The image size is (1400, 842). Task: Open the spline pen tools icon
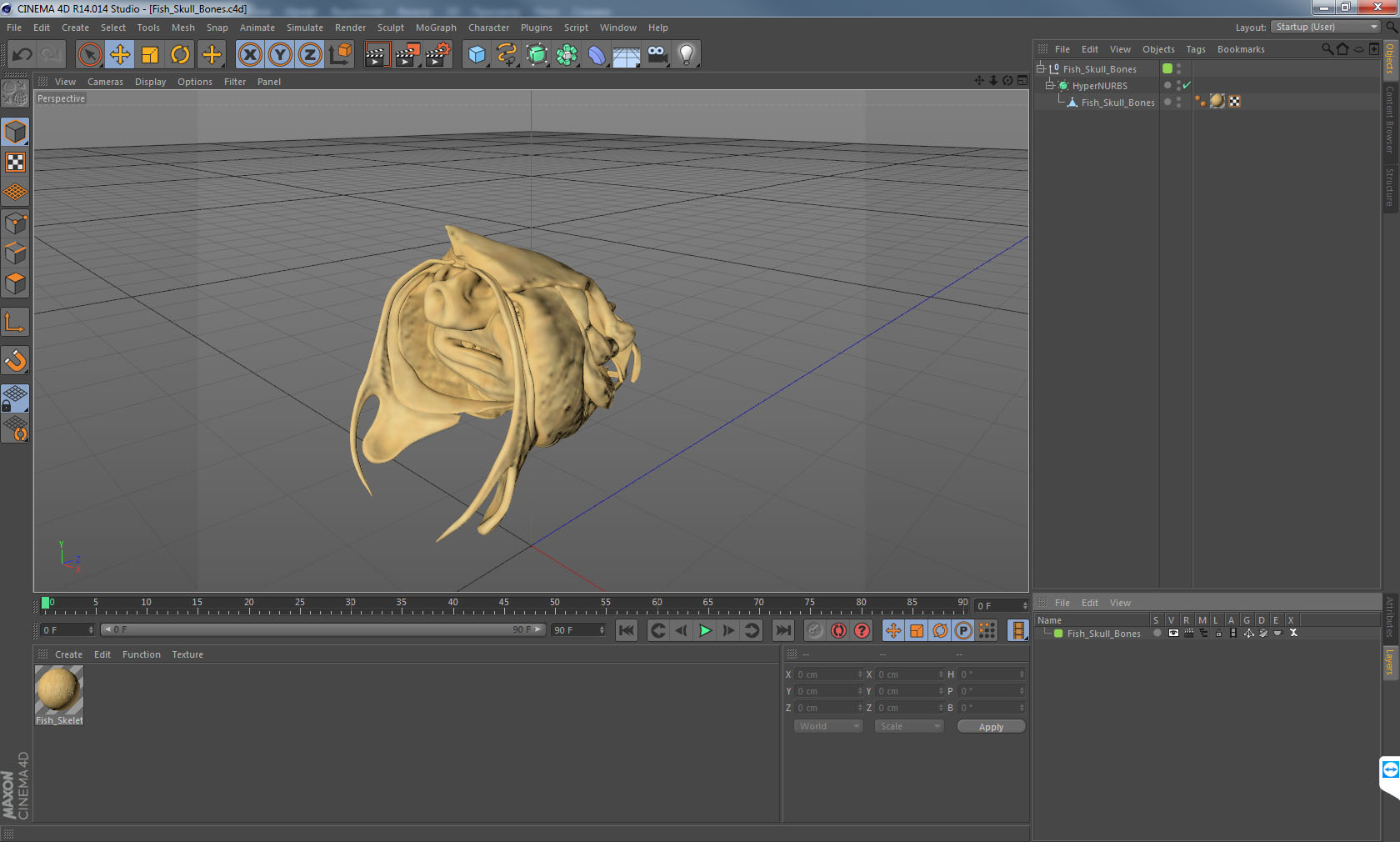[x=507, y=55]
